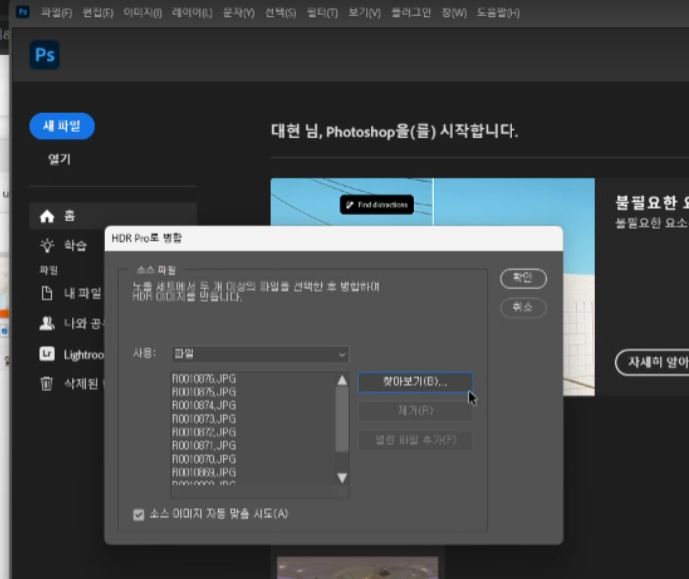
Task: Open the 문자(Y) menu
Action: pyautogui.click(x=239, y=13)
